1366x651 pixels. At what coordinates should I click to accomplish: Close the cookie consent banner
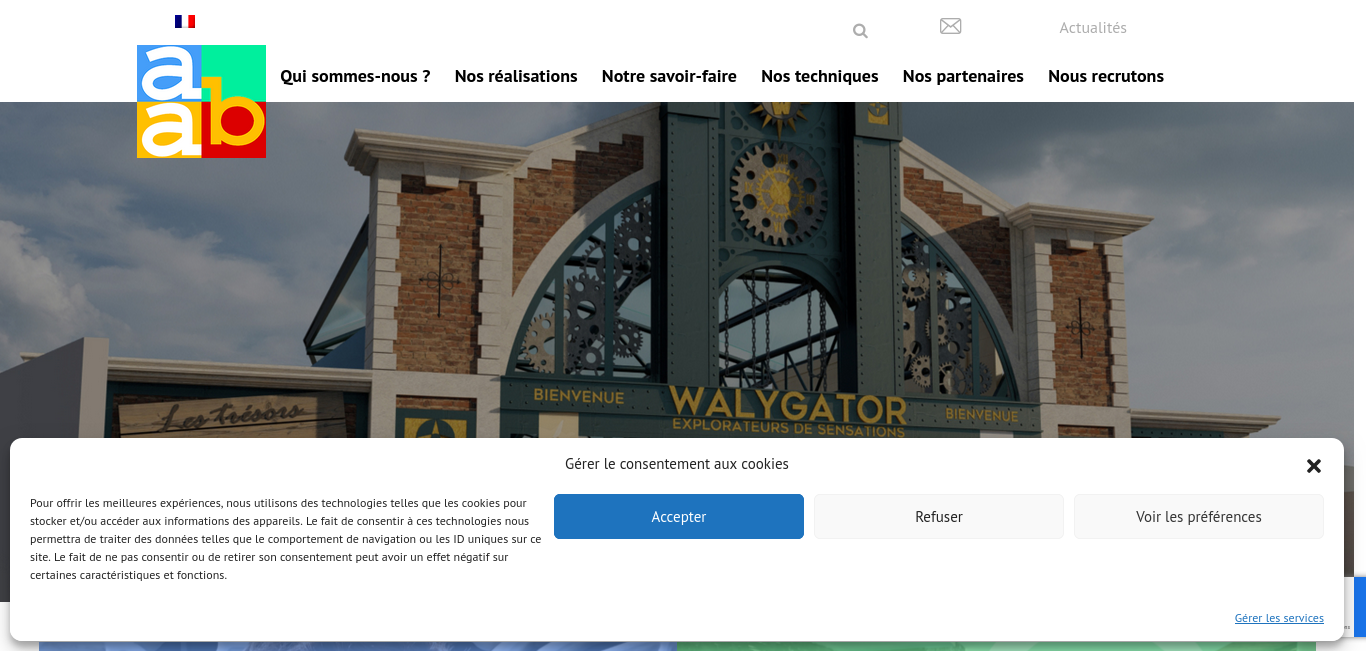tap(1314, 466)
